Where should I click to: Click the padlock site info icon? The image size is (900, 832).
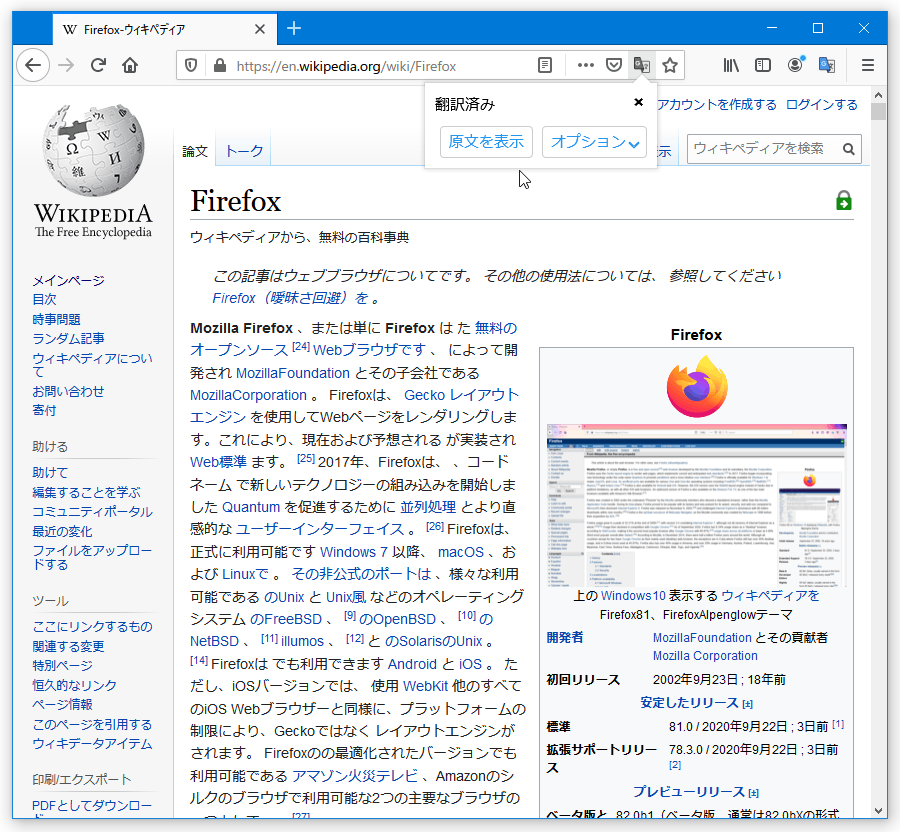click(x=220, y=66)
